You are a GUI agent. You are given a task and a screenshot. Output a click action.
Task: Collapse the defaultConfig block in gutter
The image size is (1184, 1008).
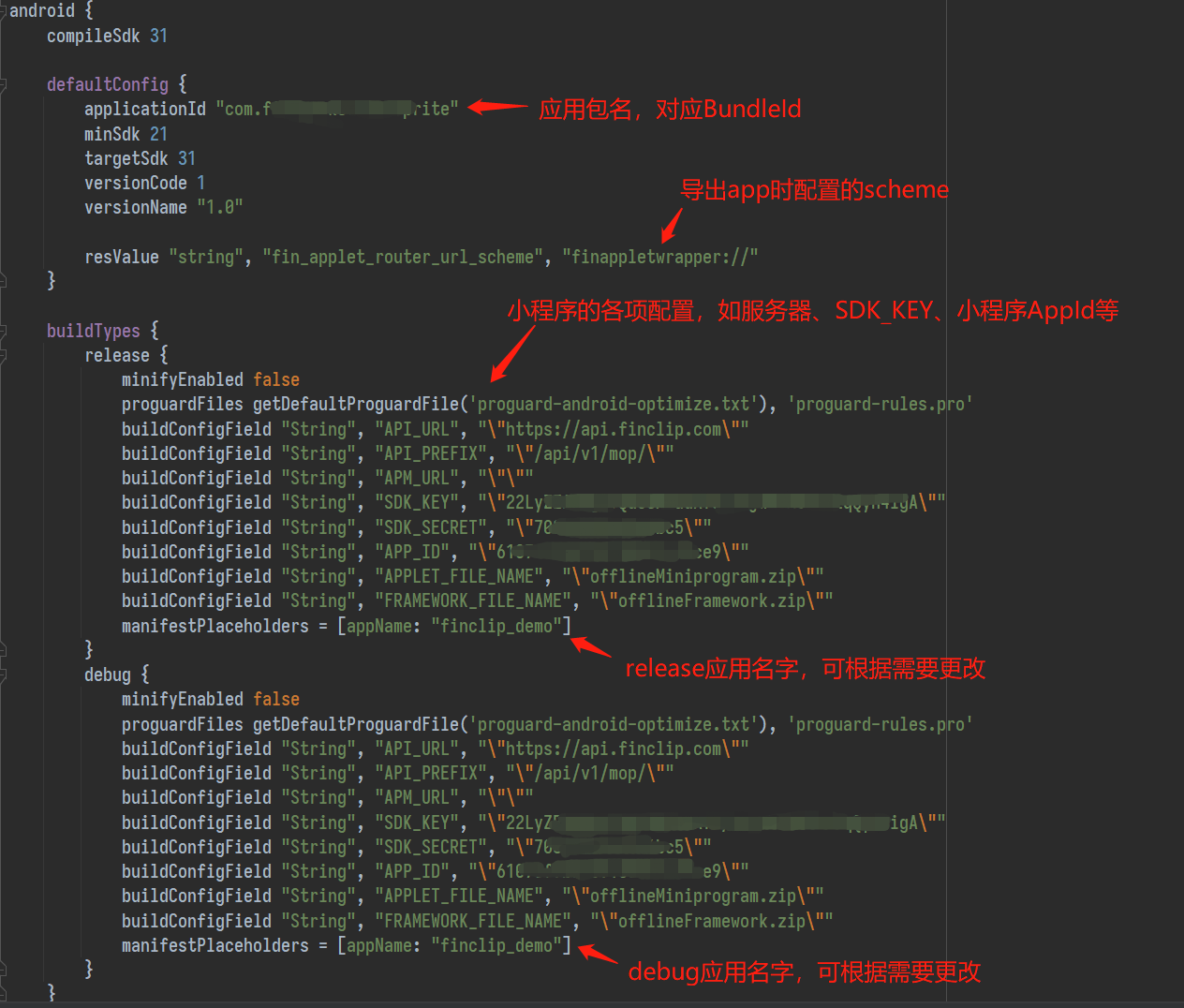tap(3, 85)
